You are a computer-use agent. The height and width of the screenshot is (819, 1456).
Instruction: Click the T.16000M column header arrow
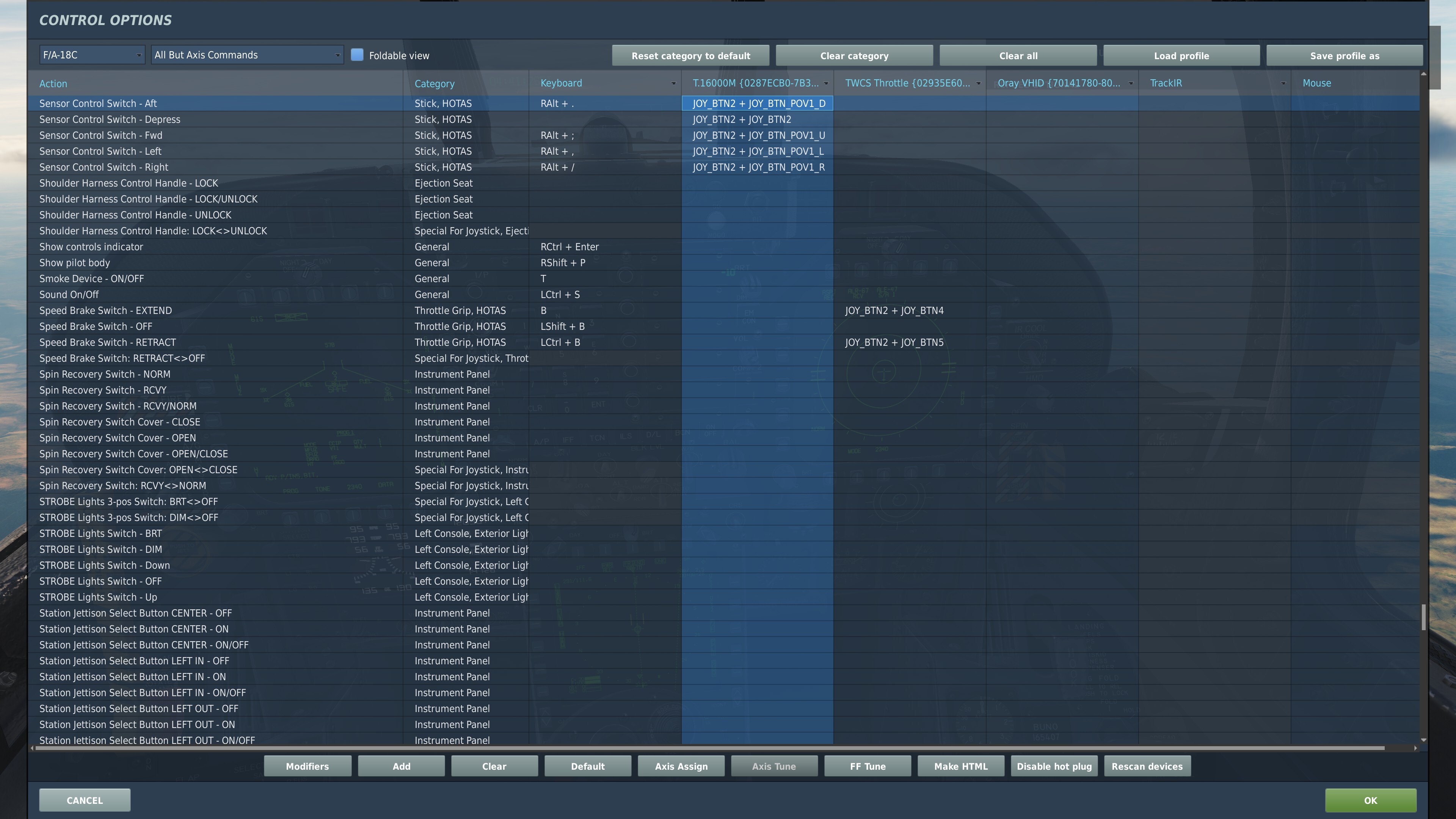[826, 84]
